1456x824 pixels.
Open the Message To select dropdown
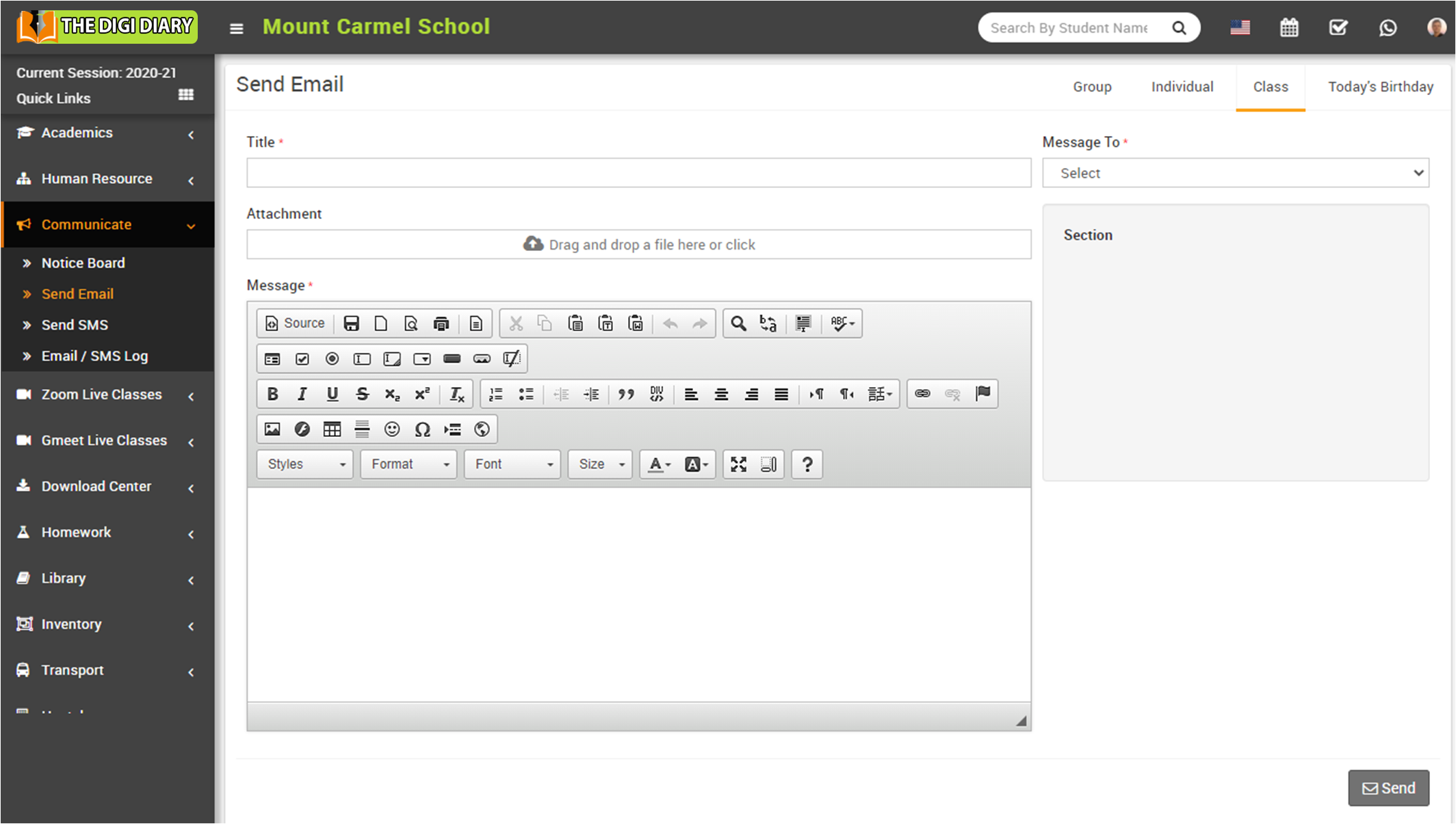pos(1235,173)
